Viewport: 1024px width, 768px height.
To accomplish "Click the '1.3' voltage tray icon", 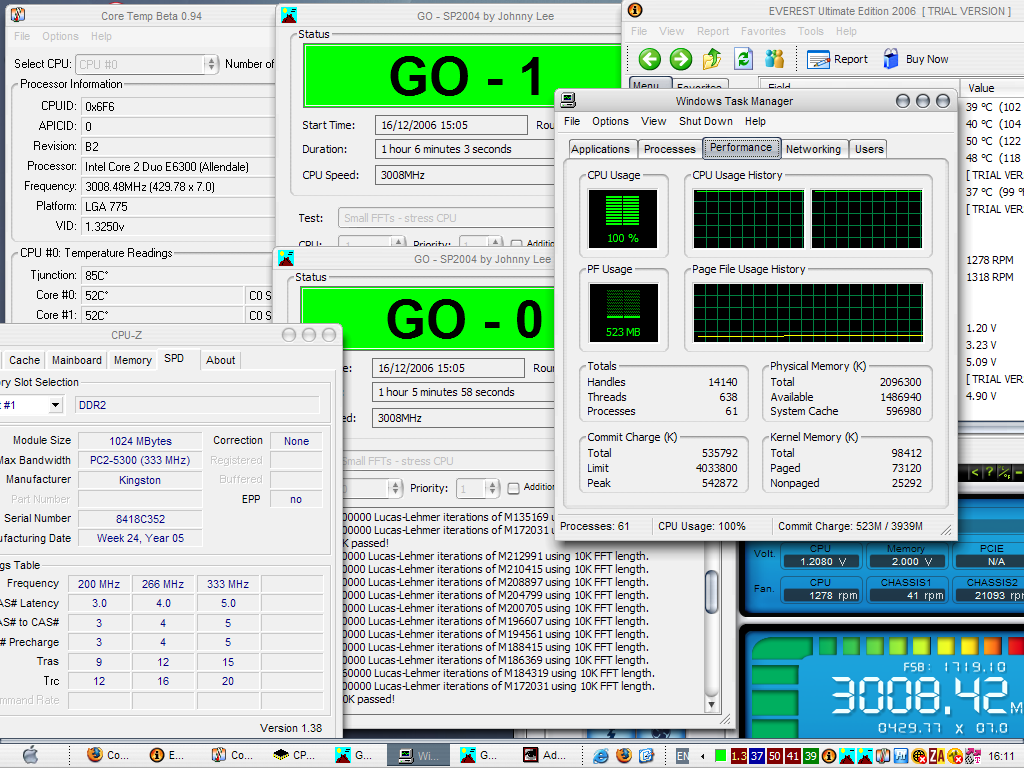I will (739, 756).
